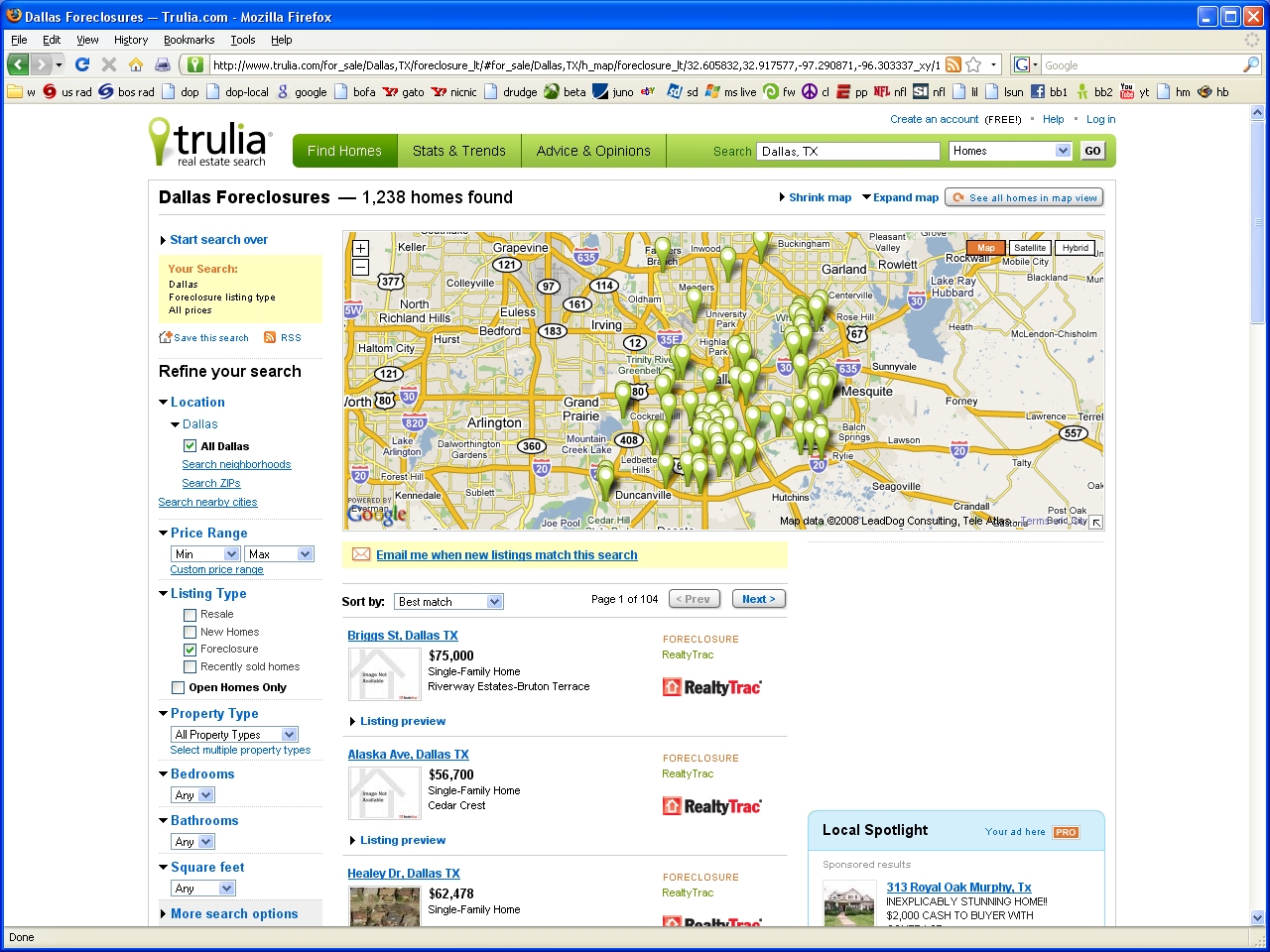Click the orange RSS icon in sidebar
The width and height of the screenshot is (1270, 952).
click(270, 337)
